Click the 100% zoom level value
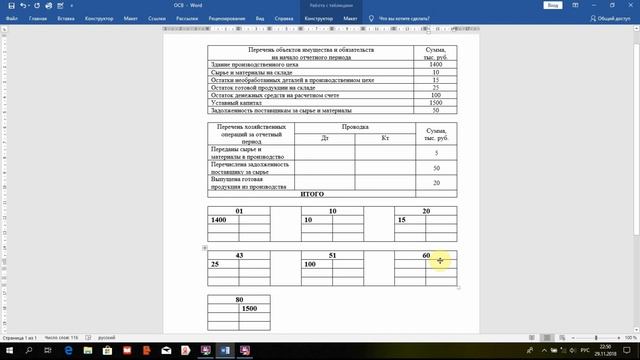 click(631, 338)
